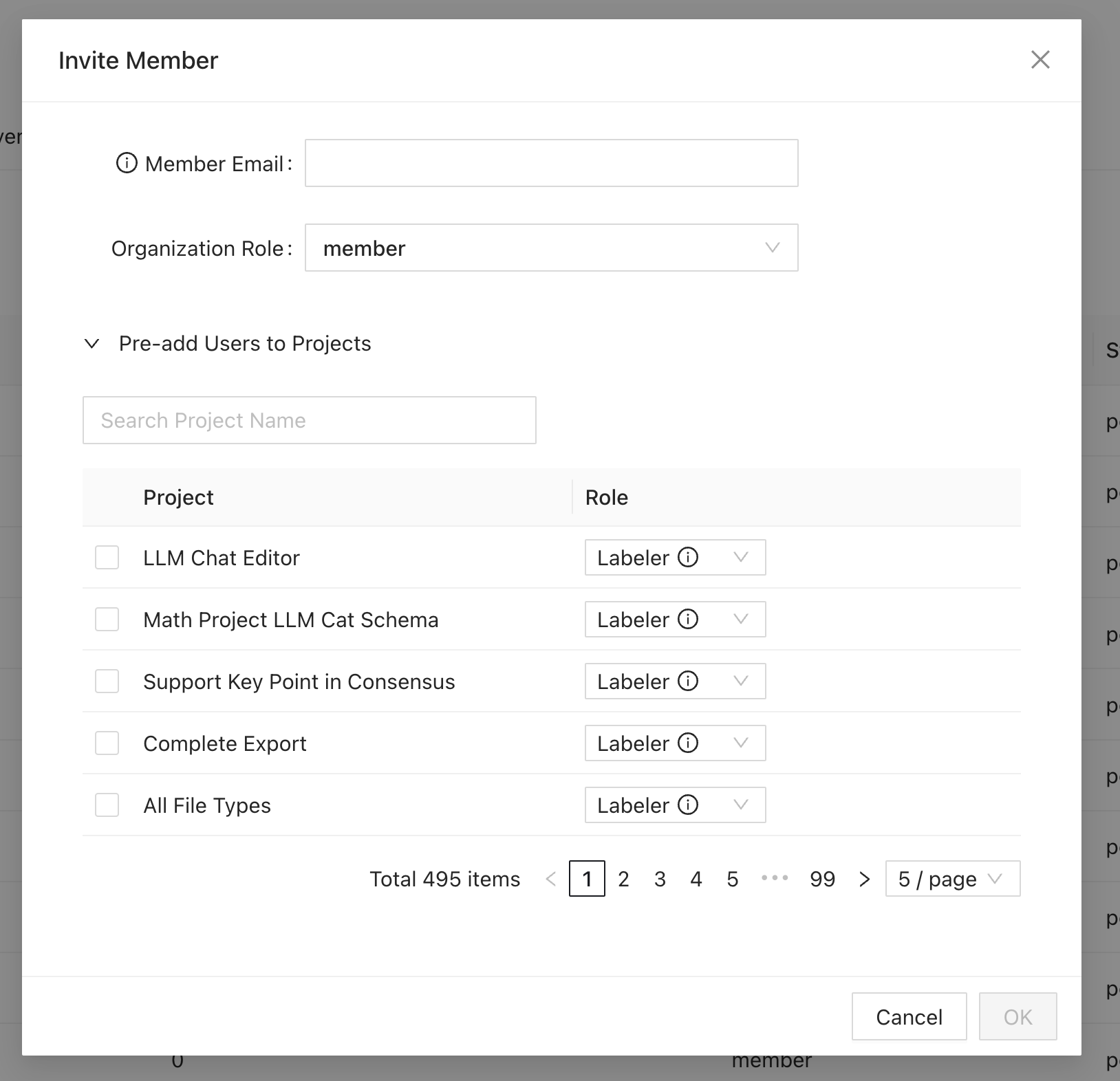Click info icon in Complete Export role
Screen dimensions: 1120x1081
coord(688,743)
